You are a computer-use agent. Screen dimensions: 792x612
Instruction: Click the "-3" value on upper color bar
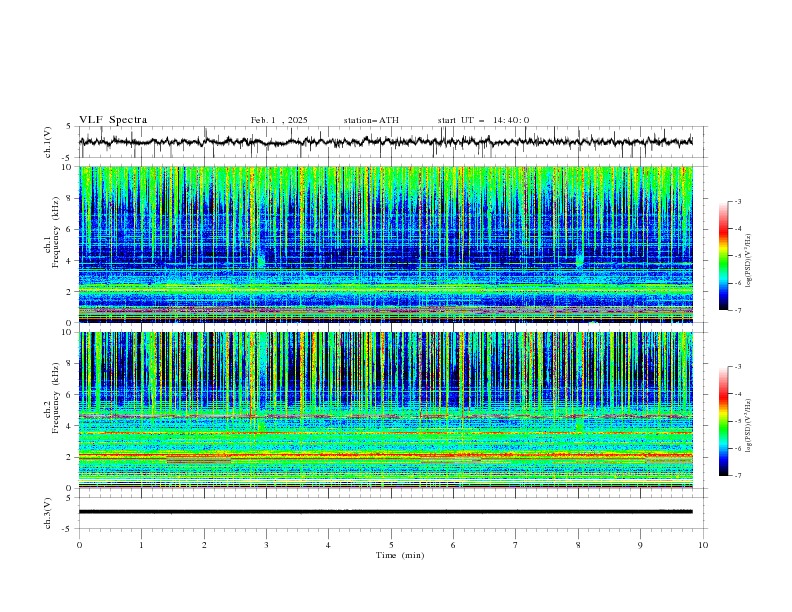pos(737,201)
